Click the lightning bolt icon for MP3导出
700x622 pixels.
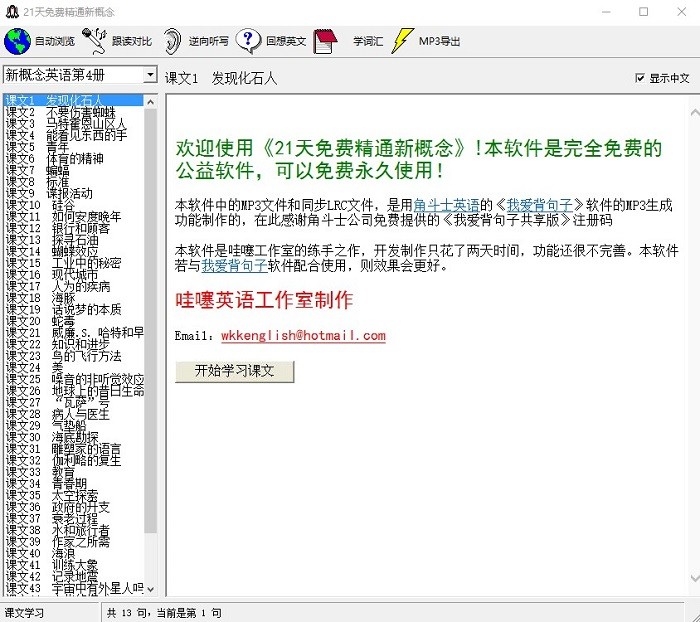coord(401,41)
